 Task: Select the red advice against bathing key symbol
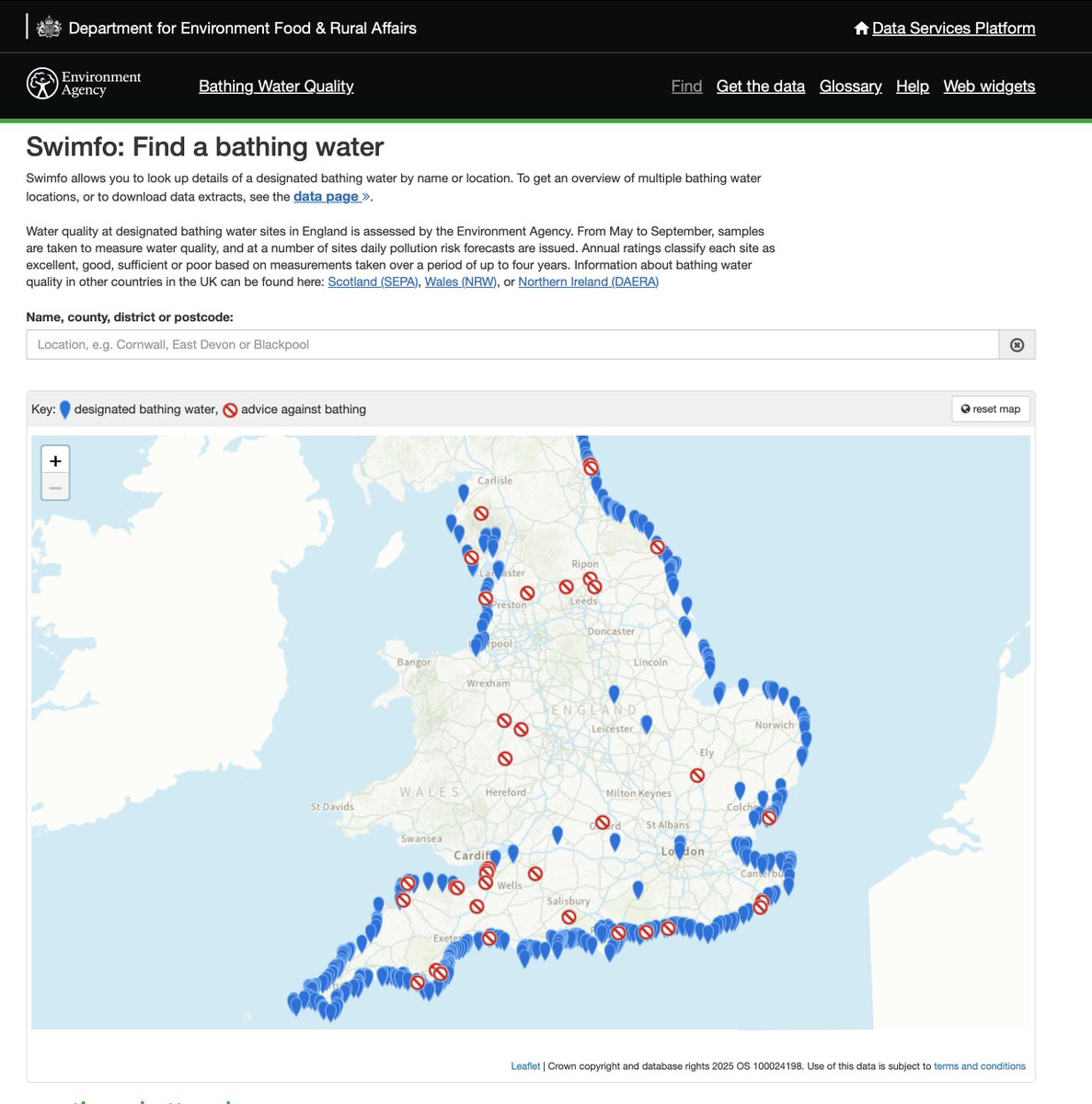[230, 408]
